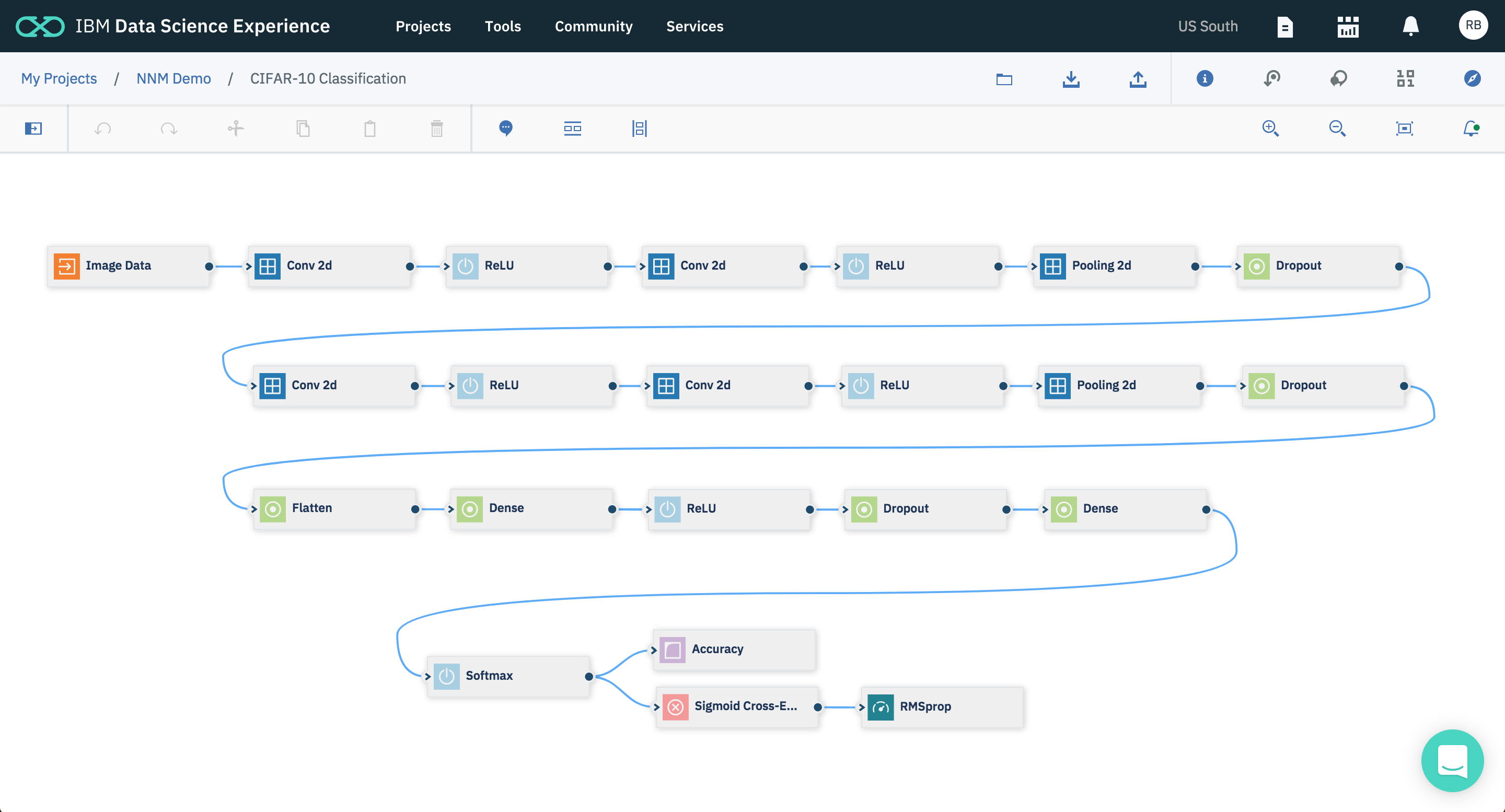Image resolution: width=1505 pixels, height=812 pixels.
Task: Click the zoom out magnifier icon
Action: [x=1337, y=129]
